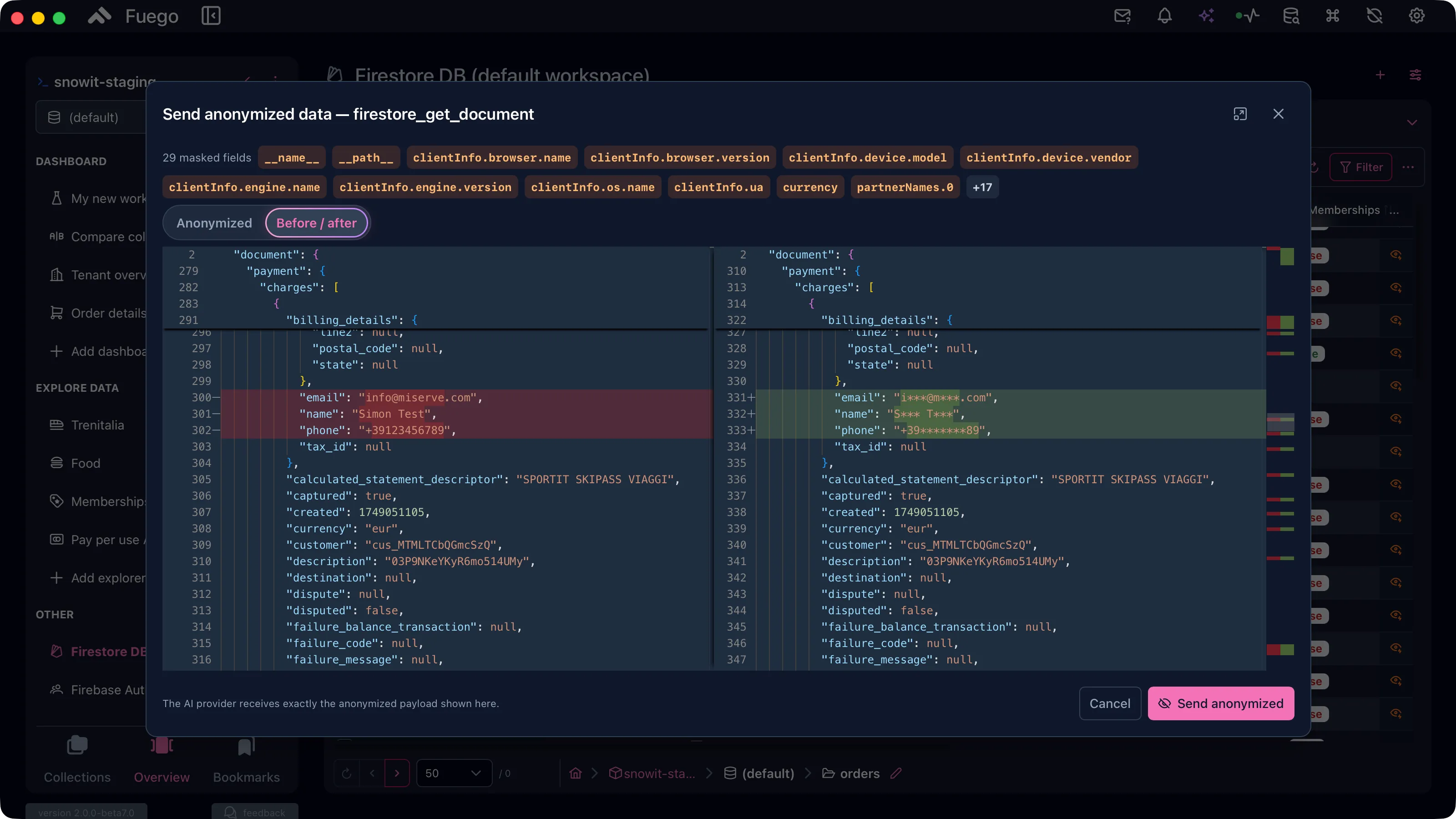Open the sliders options icon at top right
This screenshot has height=819, width=1456.
point(1416,75)
